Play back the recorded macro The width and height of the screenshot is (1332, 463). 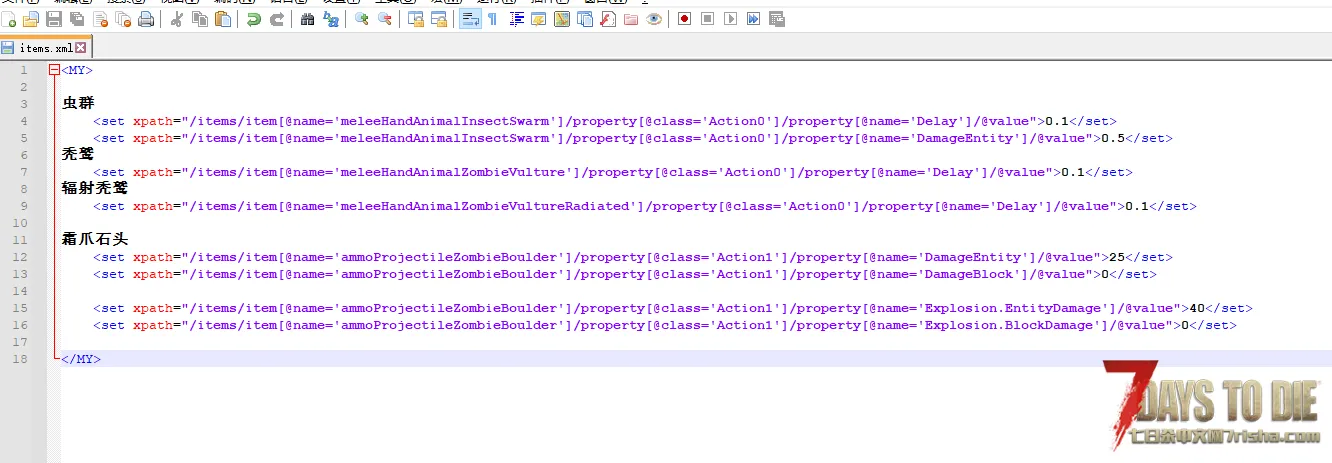[730, 19]
